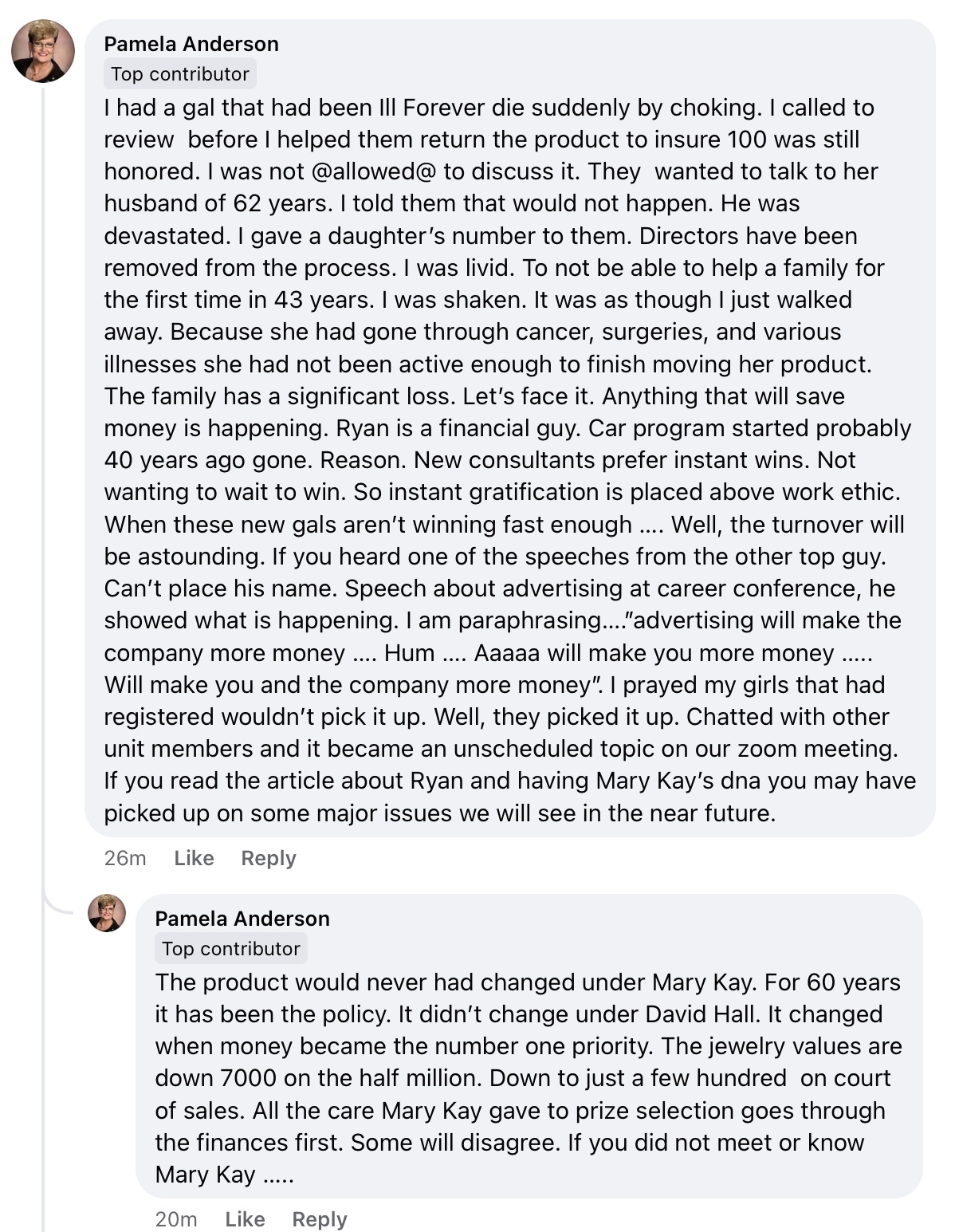The width and height of the screenshot is (955, 1232).
Task: Open the top comment's profile picture
Action: pos(43,51)
